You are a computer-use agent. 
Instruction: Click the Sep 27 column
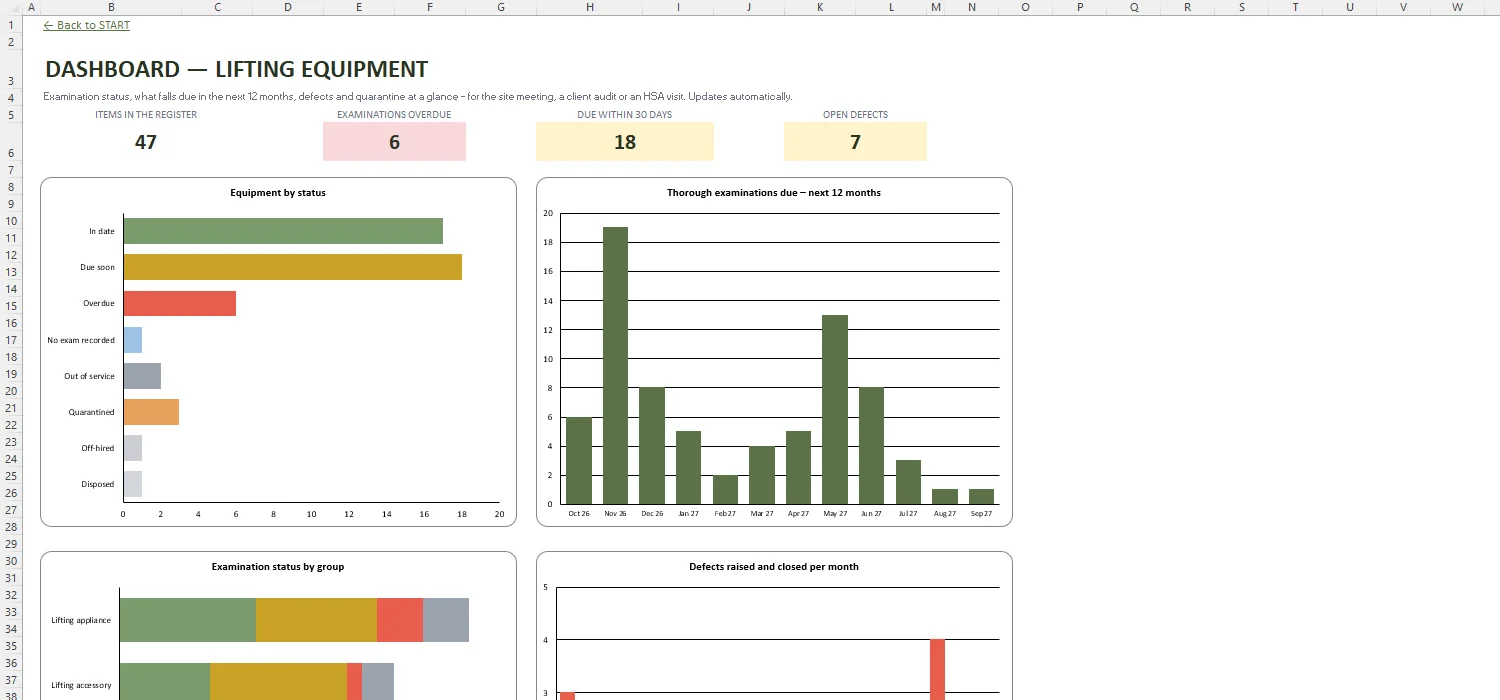tap(982, 497)
